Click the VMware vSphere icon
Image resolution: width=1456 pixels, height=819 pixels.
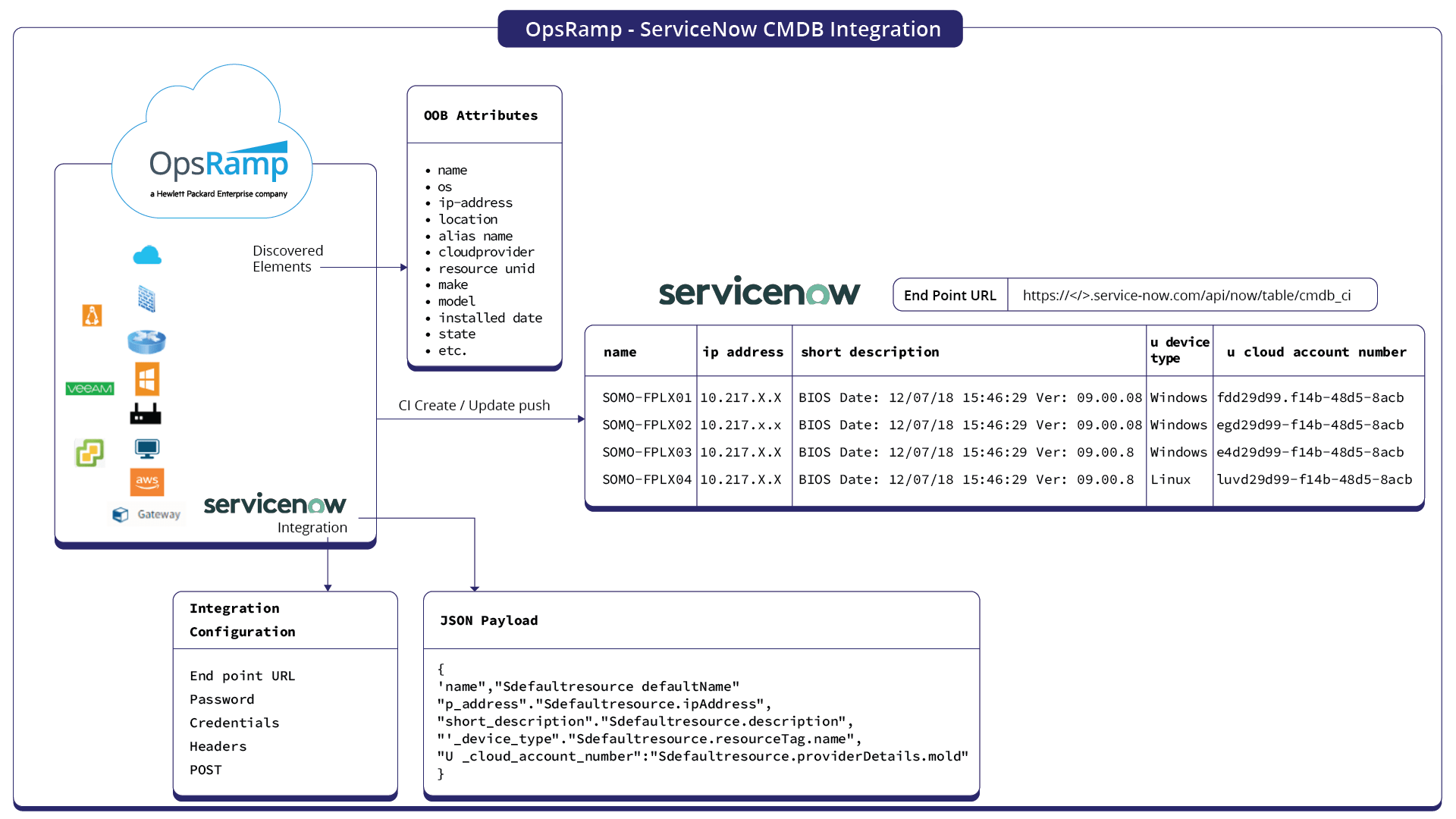click(x=89, y=453)
